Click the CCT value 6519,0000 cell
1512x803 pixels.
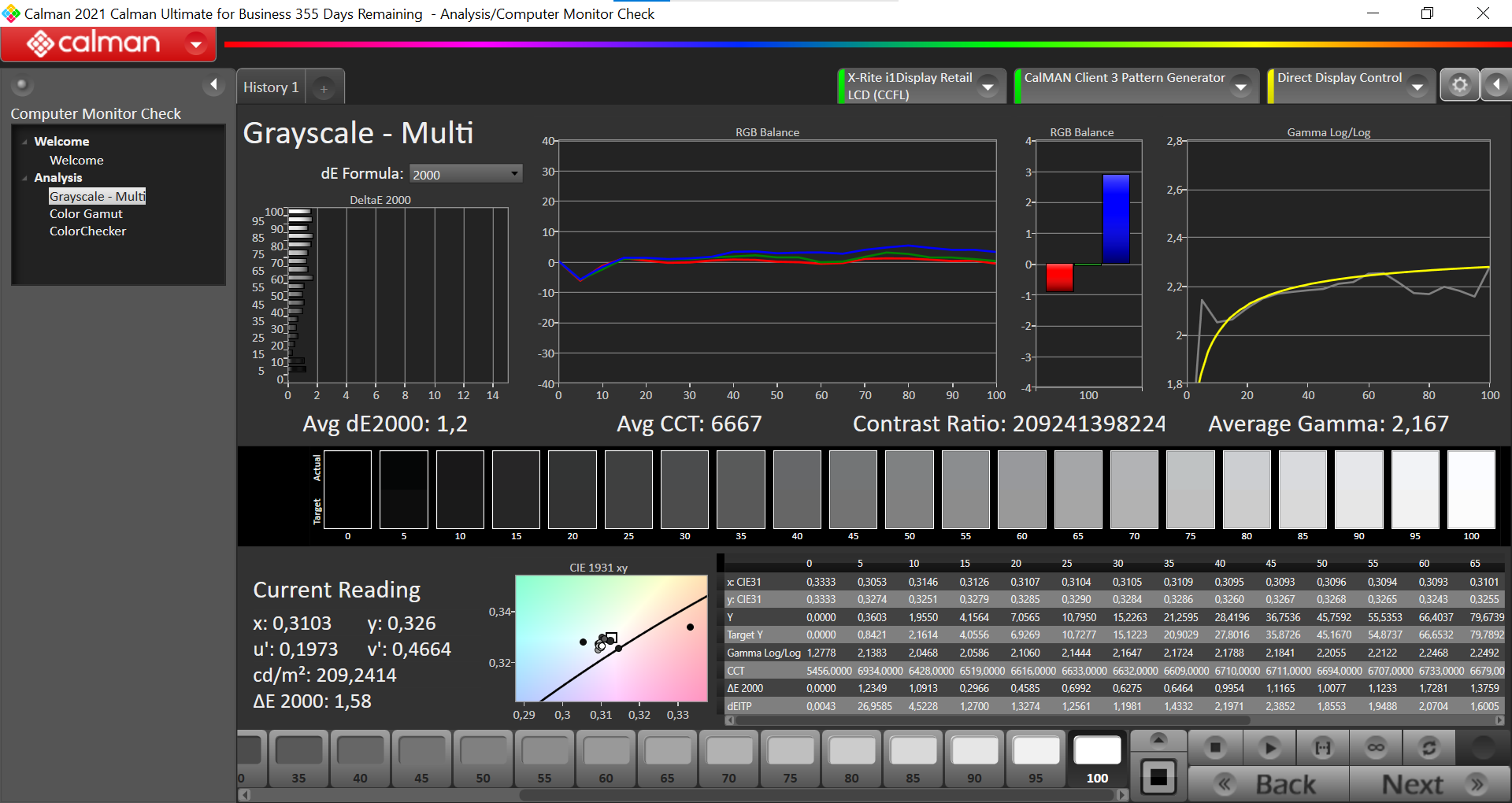(982, 671)
